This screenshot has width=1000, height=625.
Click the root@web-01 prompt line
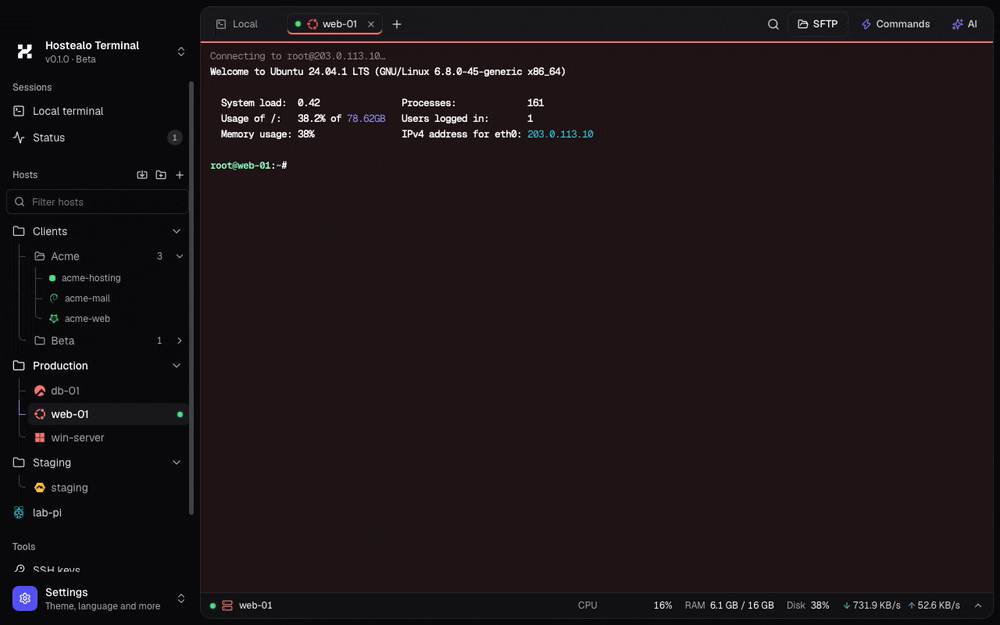click(249, 166)
